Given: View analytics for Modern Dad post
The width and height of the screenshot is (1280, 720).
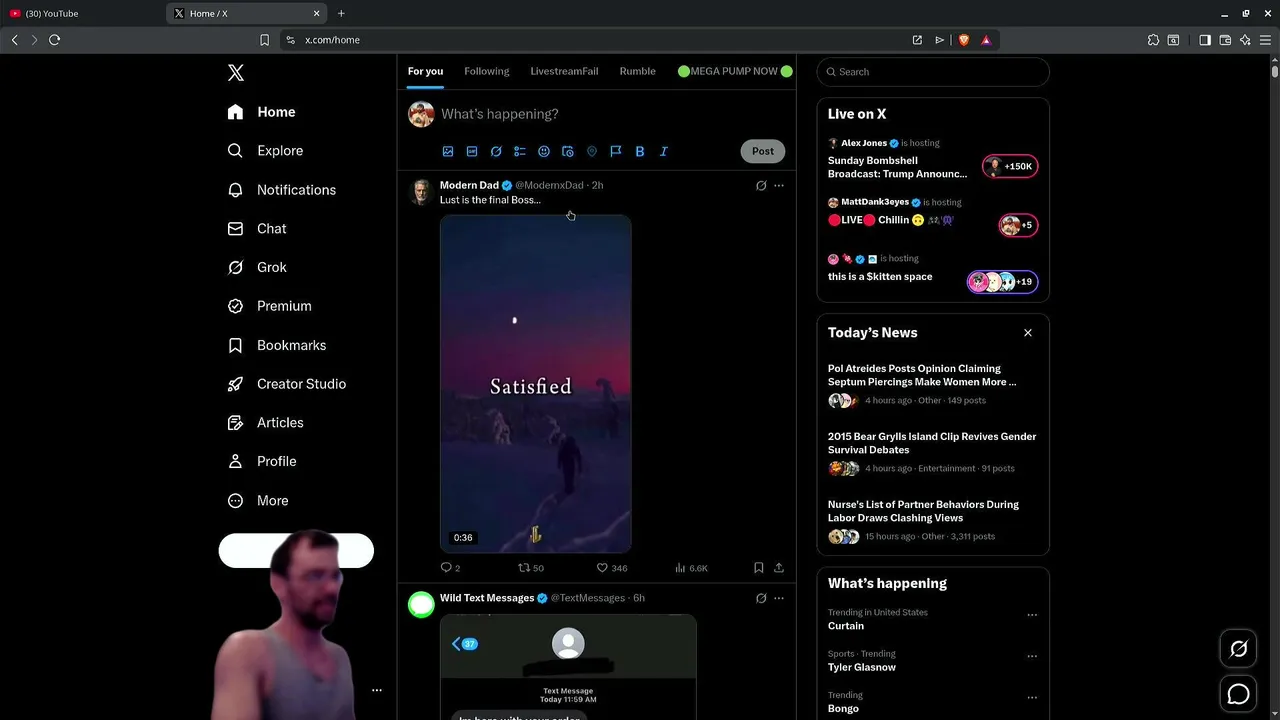Looking at the screenshot, I should [691, 568].
